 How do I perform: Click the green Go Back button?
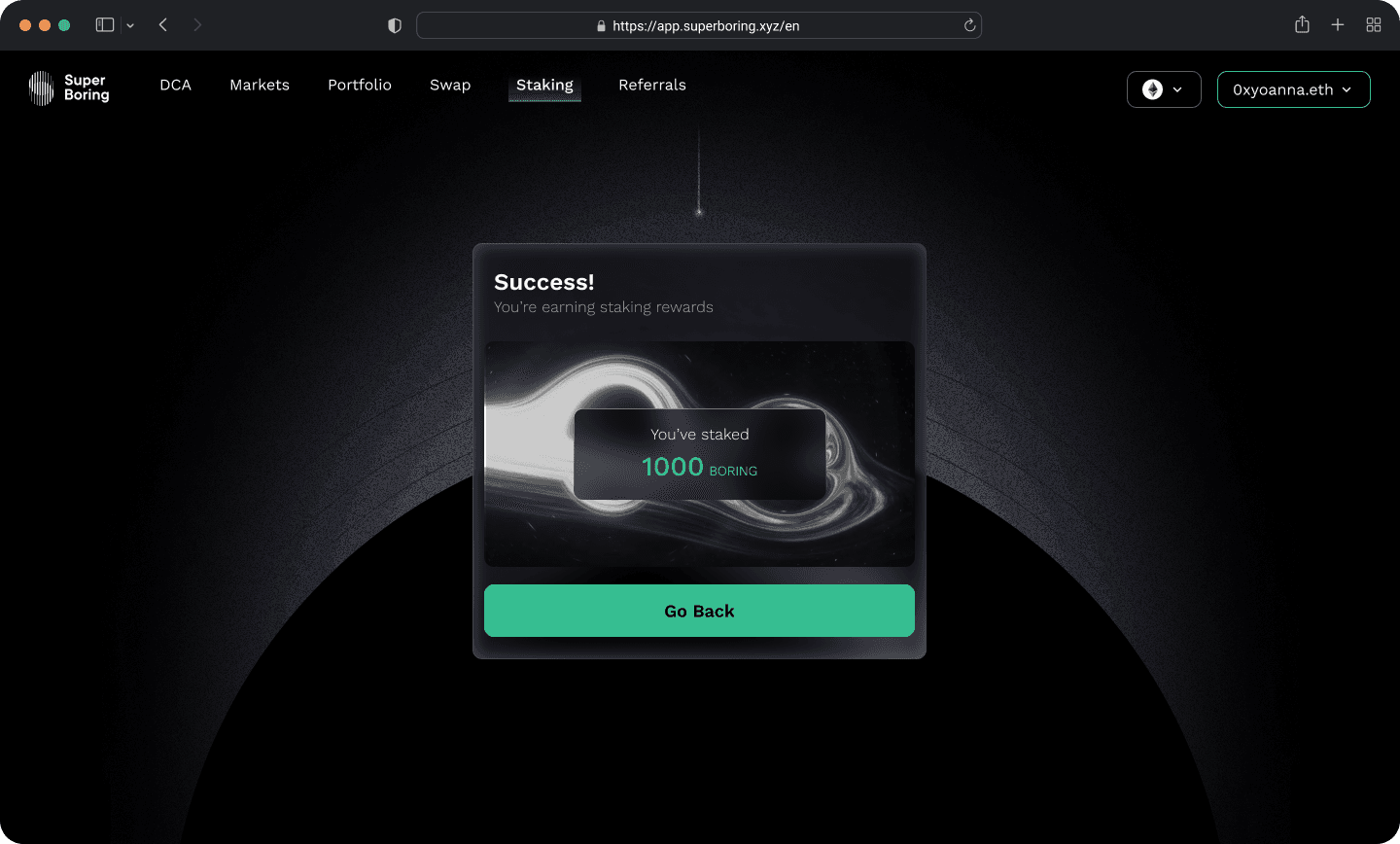click(x=699, y=611)
